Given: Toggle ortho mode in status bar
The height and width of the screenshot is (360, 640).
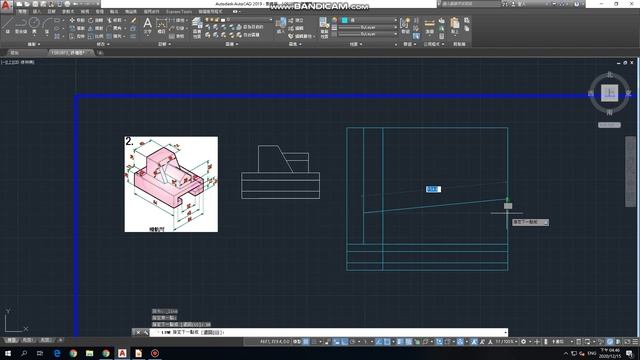Looking at the screenshot, I should coord(344,342).
